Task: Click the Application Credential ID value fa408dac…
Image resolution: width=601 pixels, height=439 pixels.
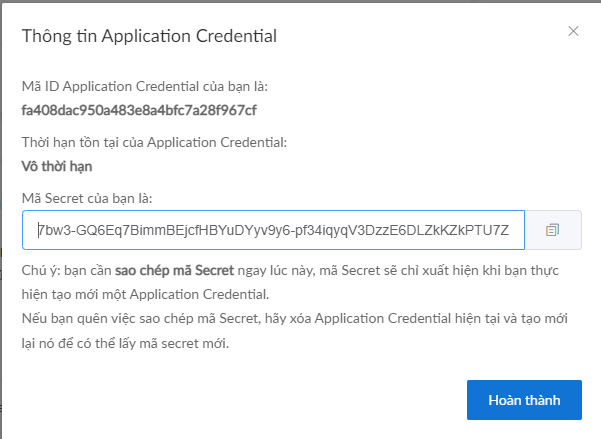Action: coord(139,109)
